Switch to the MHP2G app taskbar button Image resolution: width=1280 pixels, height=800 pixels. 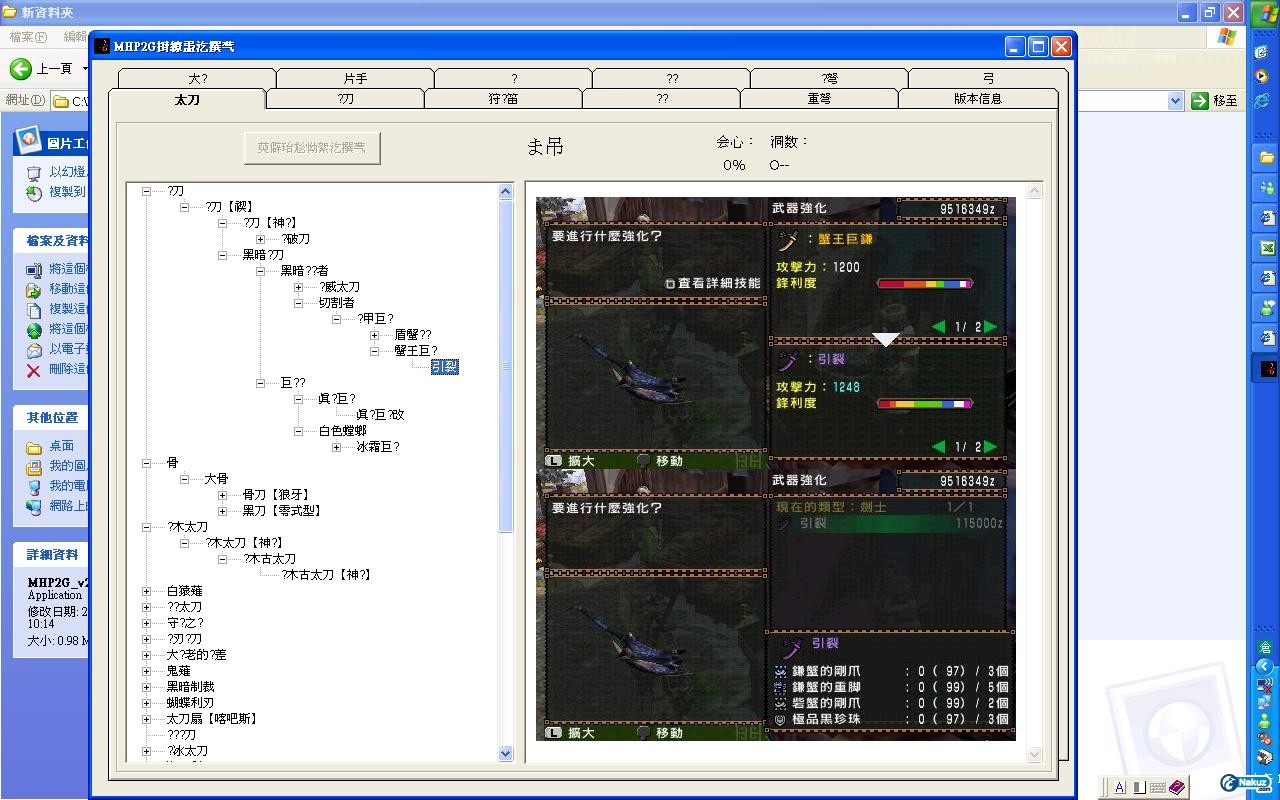pos(1267,369)
